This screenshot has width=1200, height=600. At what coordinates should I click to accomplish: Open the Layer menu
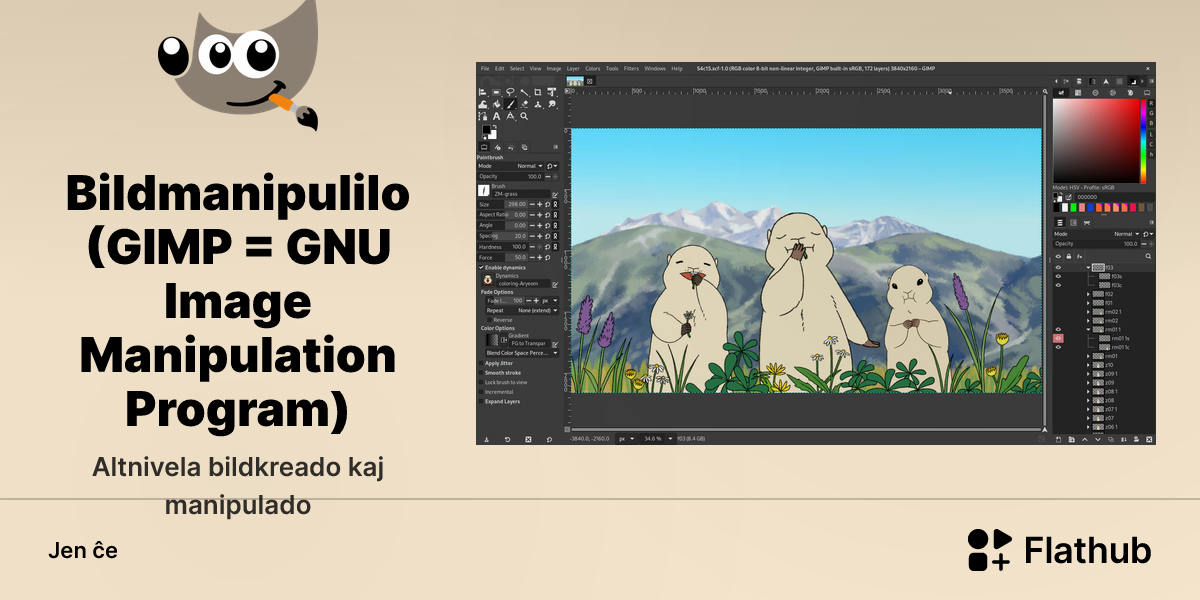click(573, 69)
